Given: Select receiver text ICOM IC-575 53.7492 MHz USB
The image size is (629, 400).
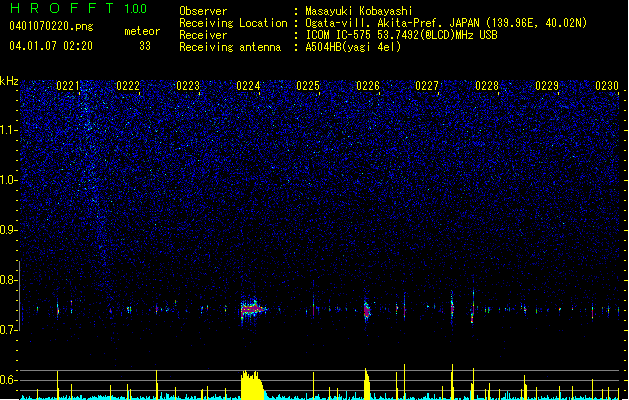Looking at the screenshot, I should tap(402, 35).
